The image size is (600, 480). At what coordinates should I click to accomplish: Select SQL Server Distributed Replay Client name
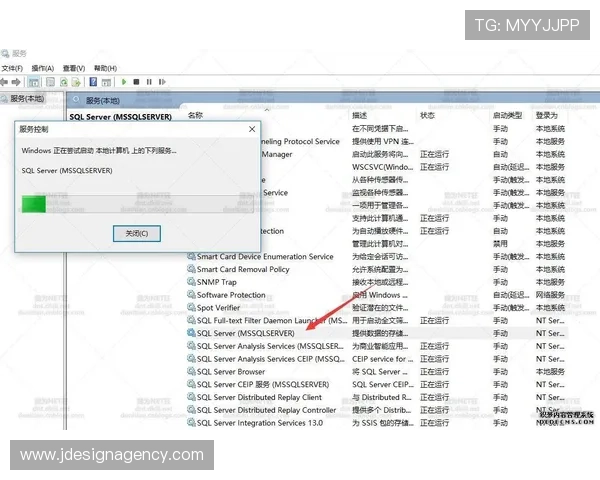click(x=259, y=397)
